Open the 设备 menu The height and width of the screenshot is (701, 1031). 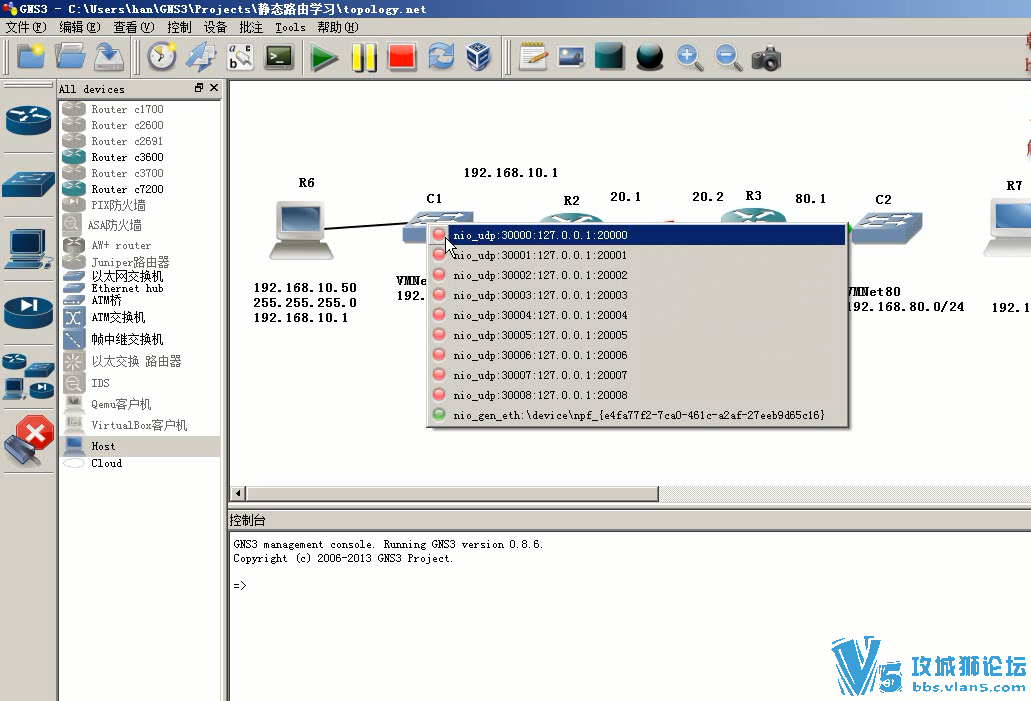click(x=215, y=27)
